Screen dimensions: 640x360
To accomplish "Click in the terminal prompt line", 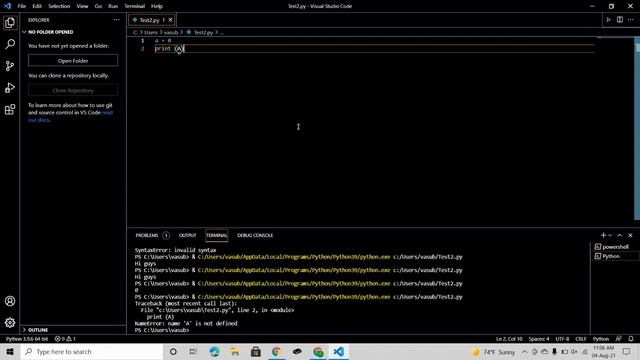I will [162, 330].
